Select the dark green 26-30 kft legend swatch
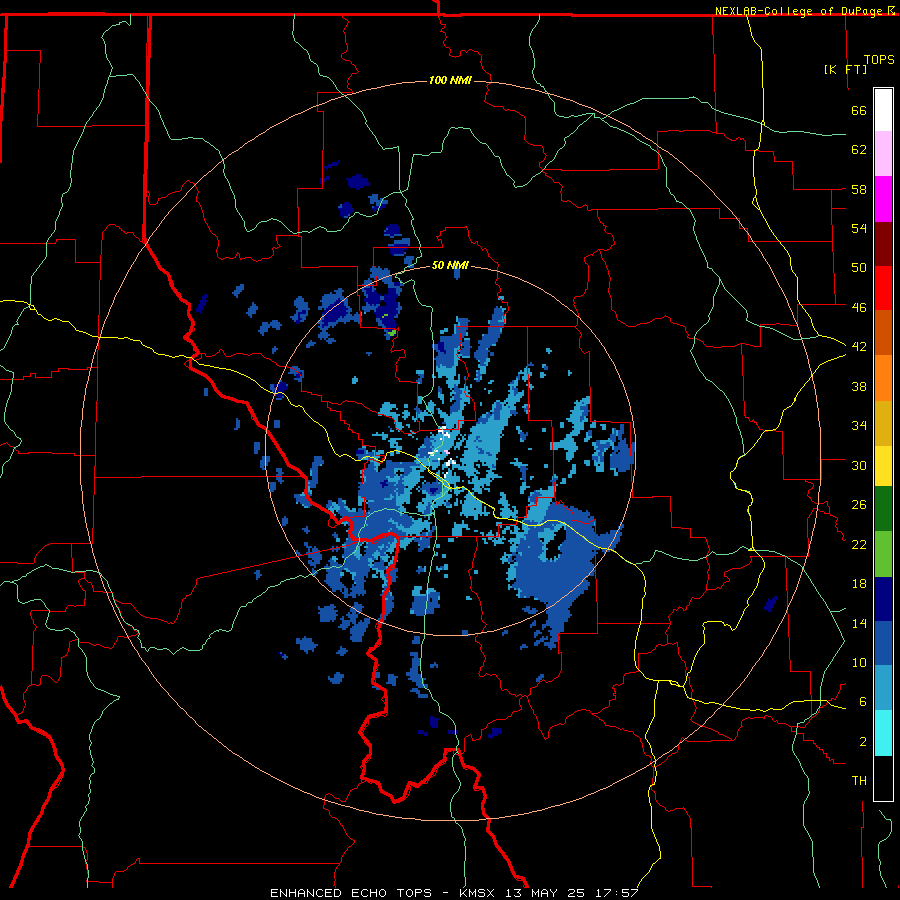 [883, 509]
